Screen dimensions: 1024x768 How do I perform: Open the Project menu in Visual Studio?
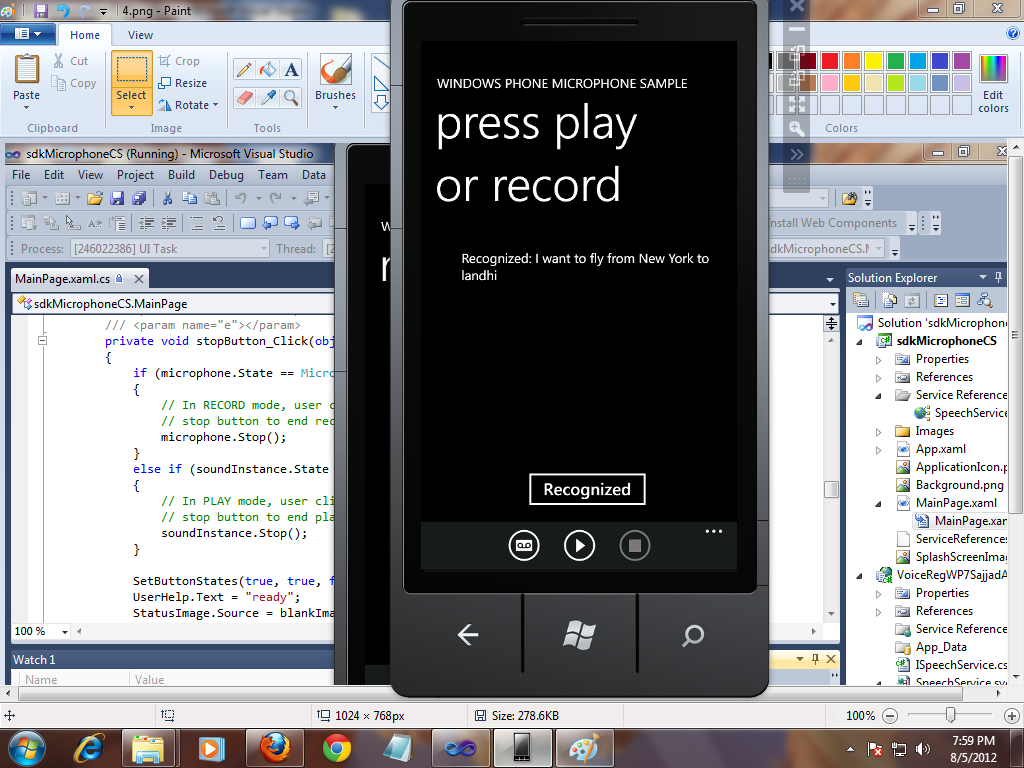(135, 175)
